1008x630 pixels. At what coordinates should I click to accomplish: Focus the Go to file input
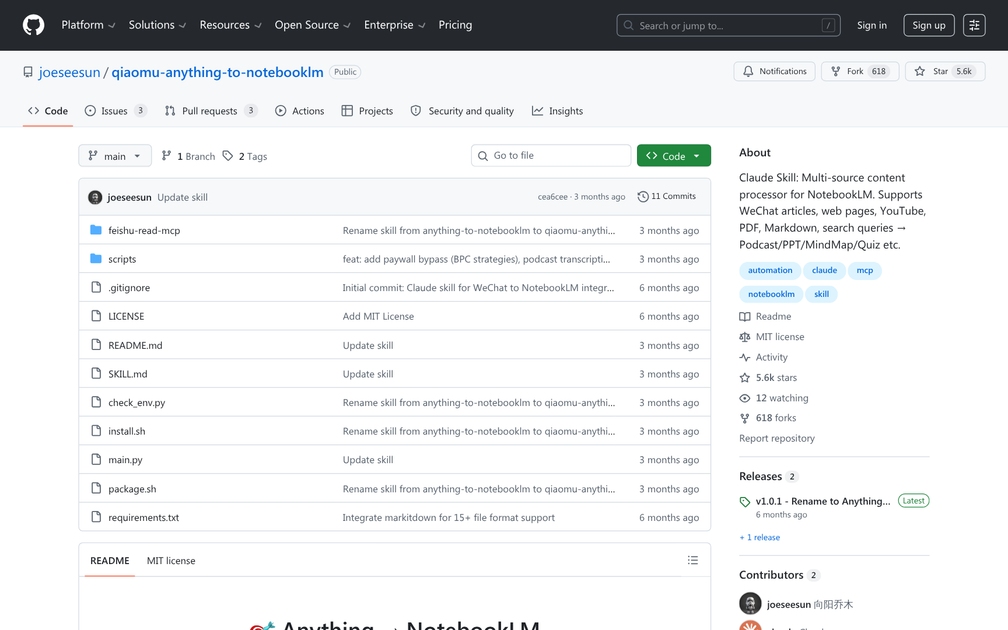(x=551, y=156)
